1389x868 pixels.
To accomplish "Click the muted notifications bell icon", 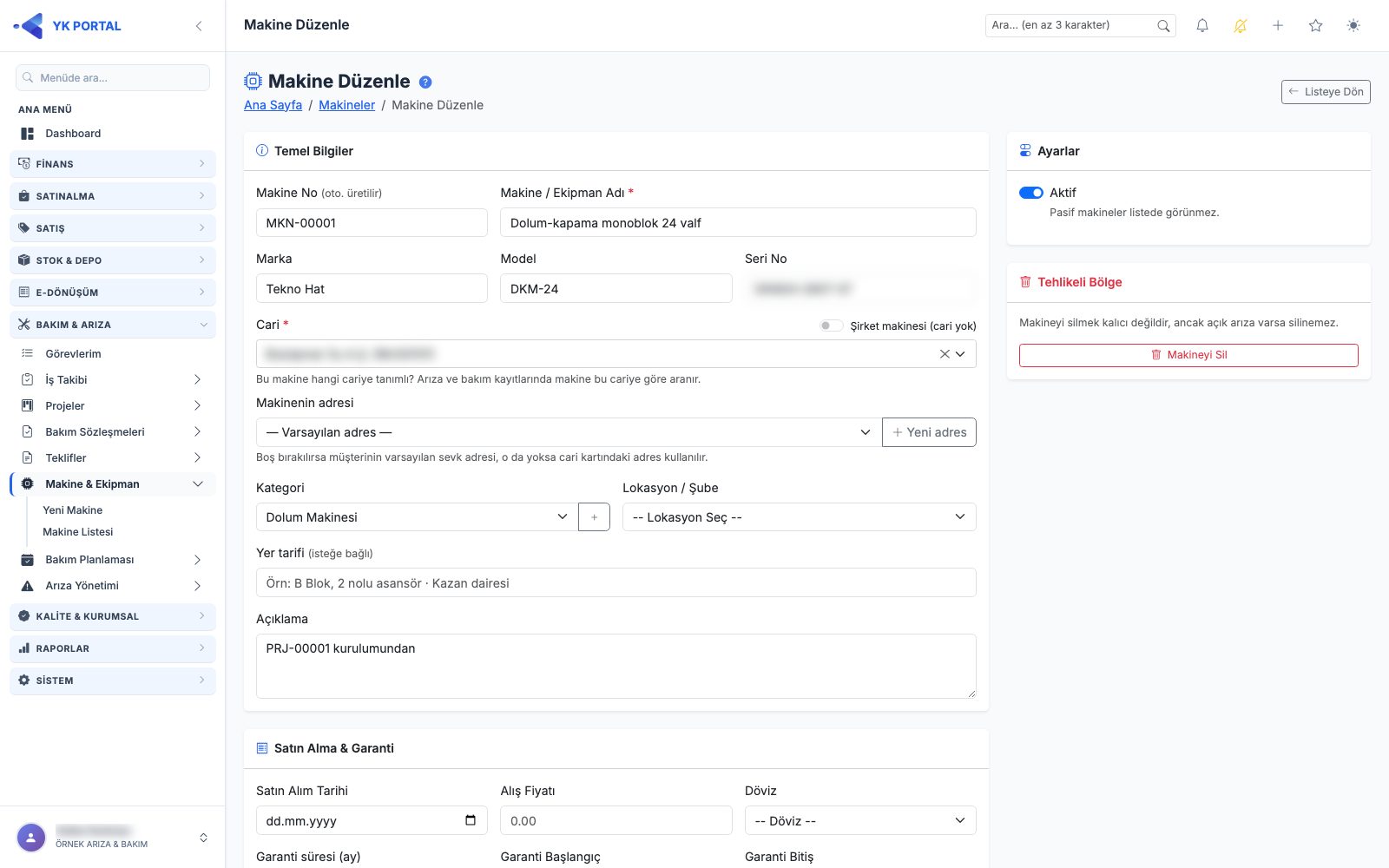I will 1240,26.
